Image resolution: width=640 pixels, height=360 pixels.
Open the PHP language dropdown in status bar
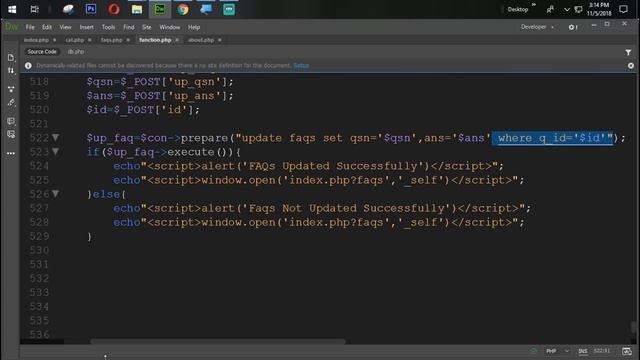tap(558, 351)
